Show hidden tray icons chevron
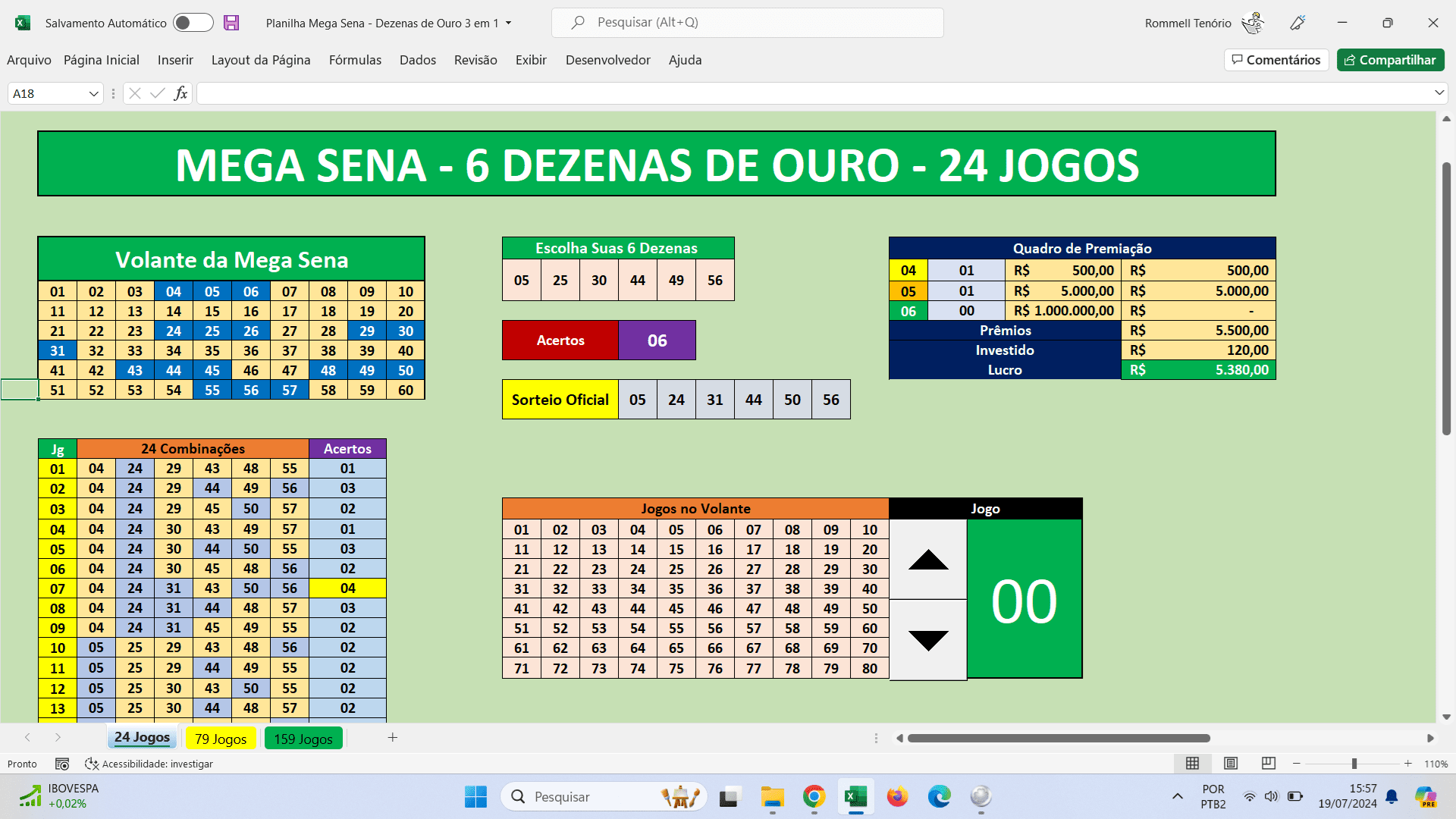 click(x=1177, y=796)
